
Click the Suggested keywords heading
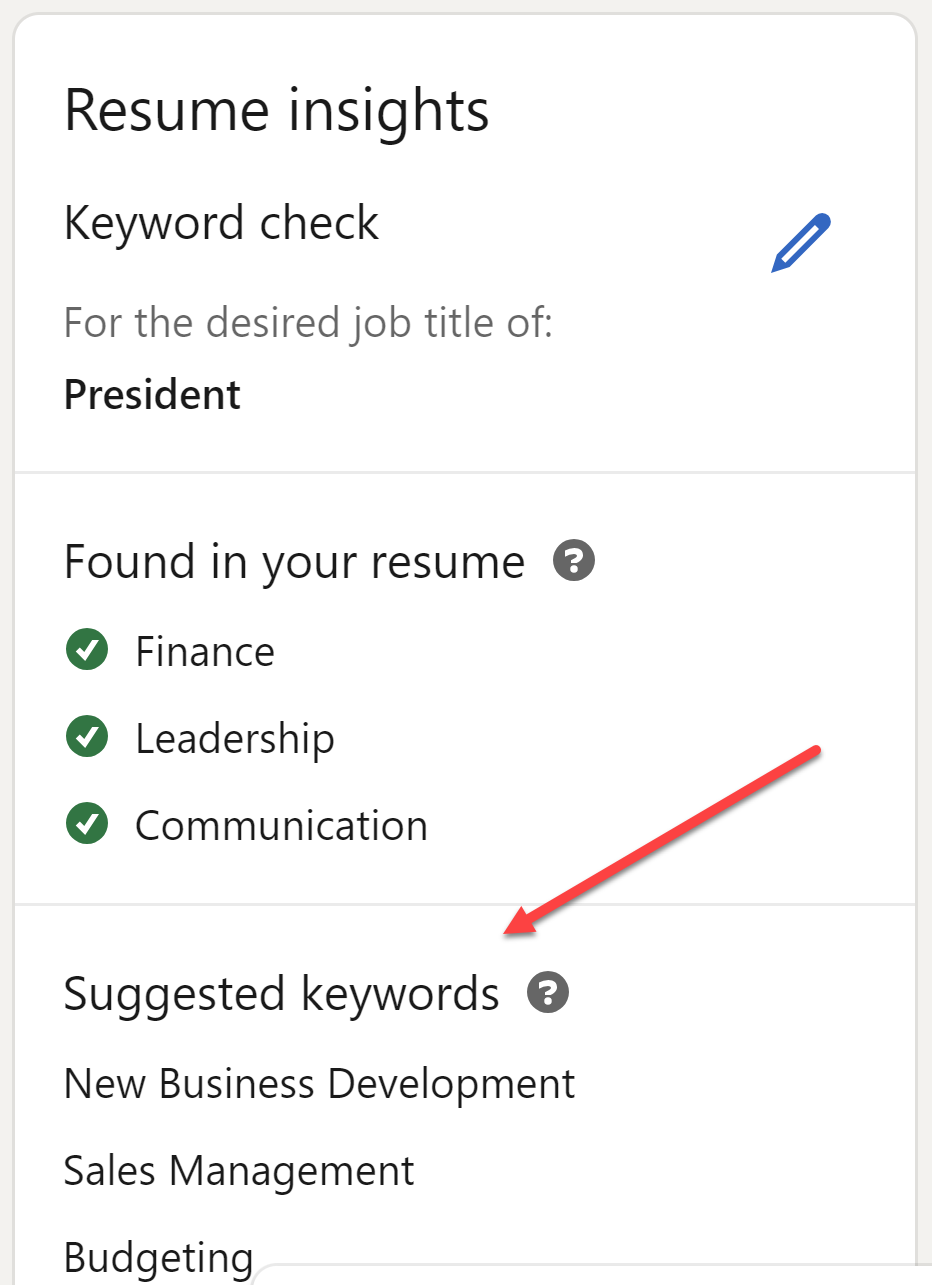coord(281,993)
